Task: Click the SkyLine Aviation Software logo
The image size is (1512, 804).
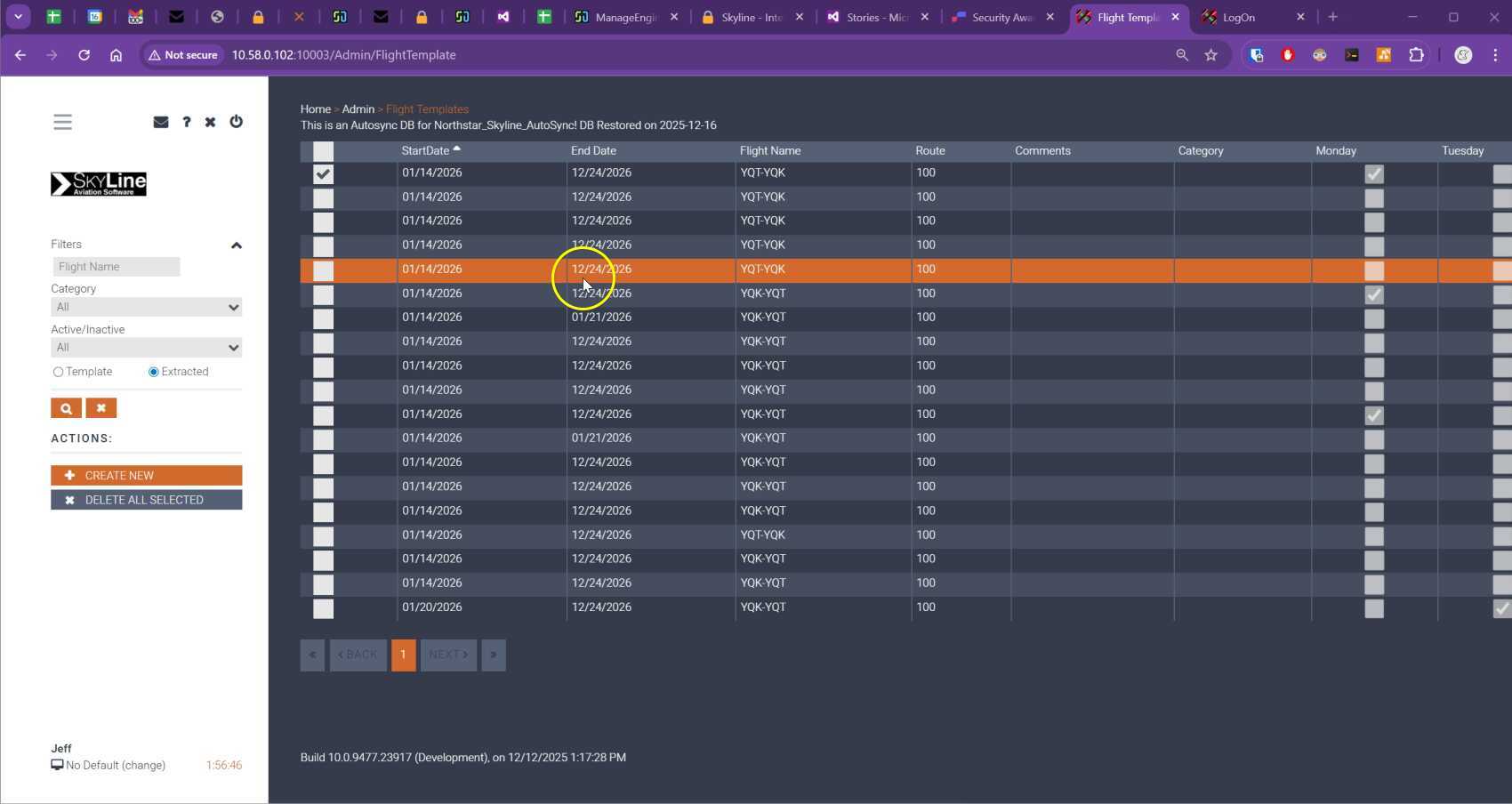Action: pyautogui.click(x=99, y=184)
